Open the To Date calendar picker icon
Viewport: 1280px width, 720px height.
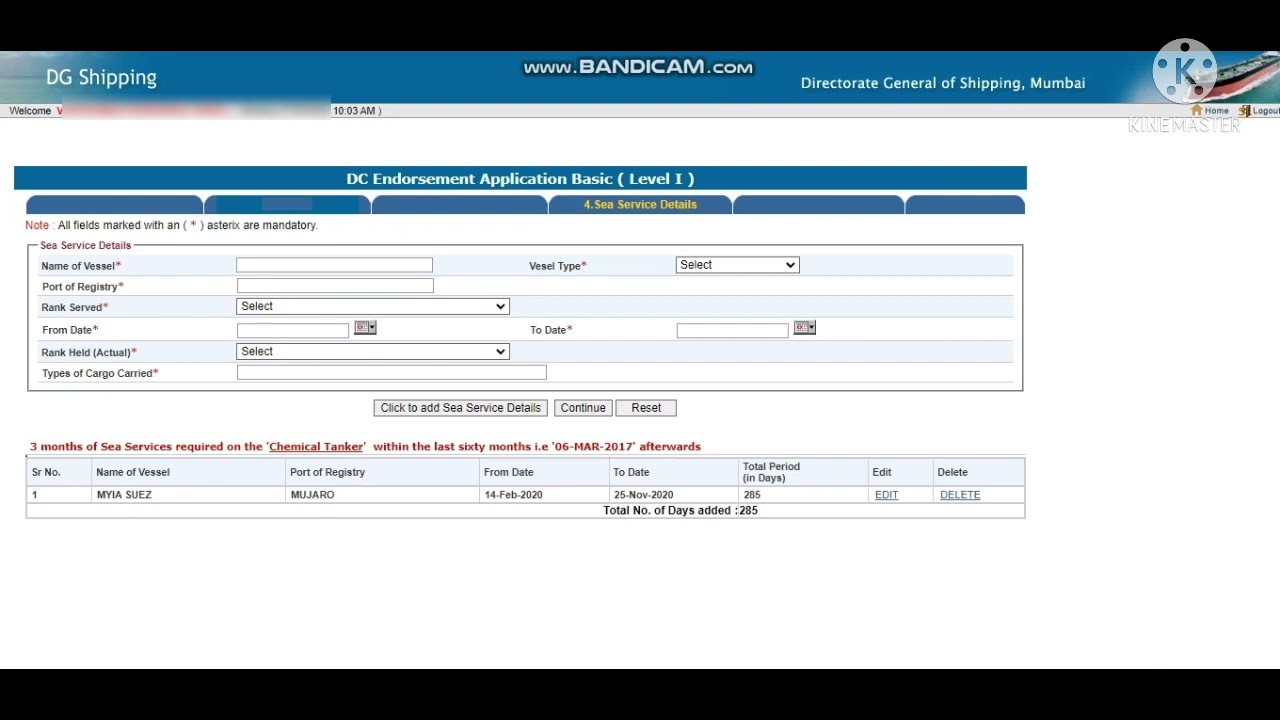coord(805,328)
